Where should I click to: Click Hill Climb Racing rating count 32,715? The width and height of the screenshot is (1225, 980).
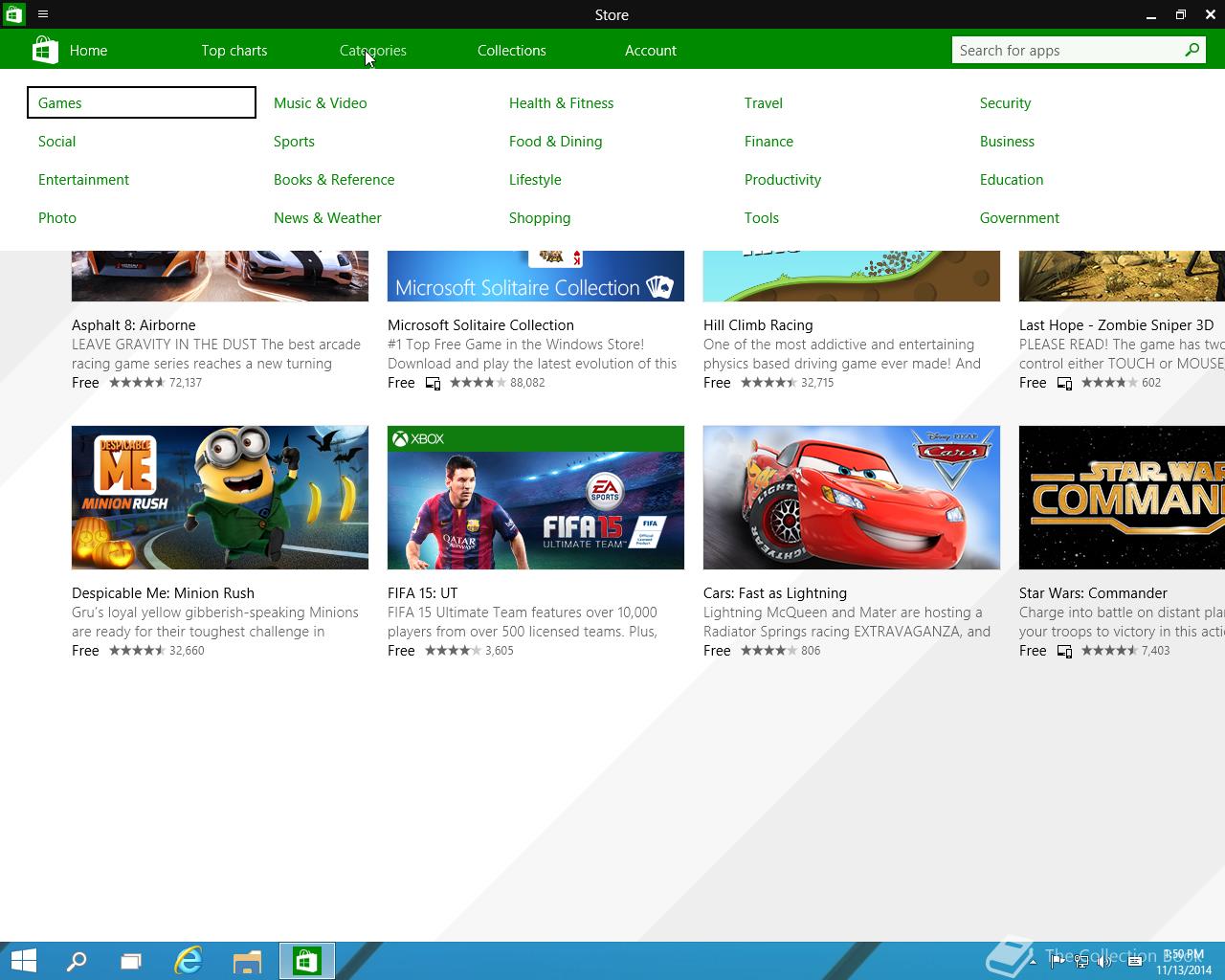click(817, 383)
